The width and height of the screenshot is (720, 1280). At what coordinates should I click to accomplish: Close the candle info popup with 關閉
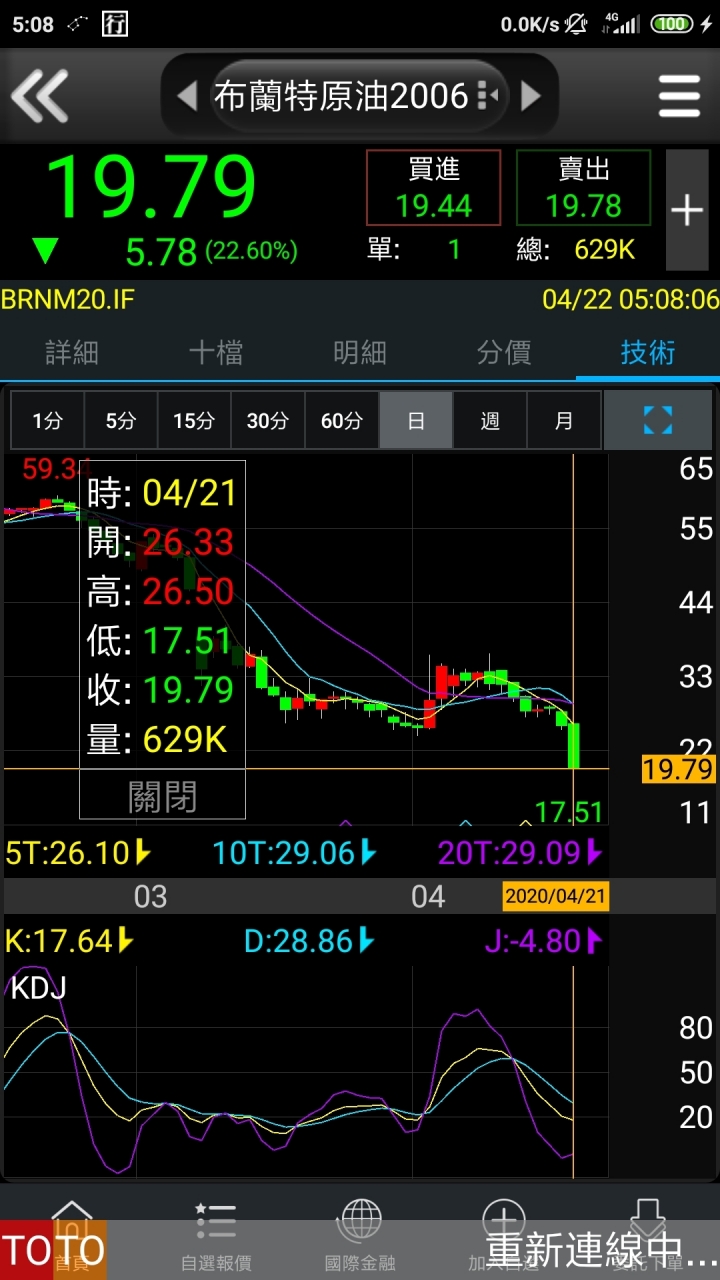(162, 796)
